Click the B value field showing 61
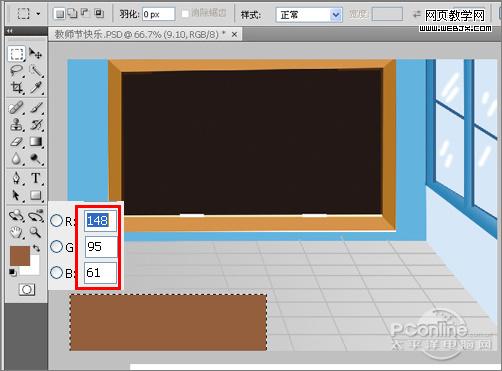This screenshot has height=371, width=502. (101, 273)
